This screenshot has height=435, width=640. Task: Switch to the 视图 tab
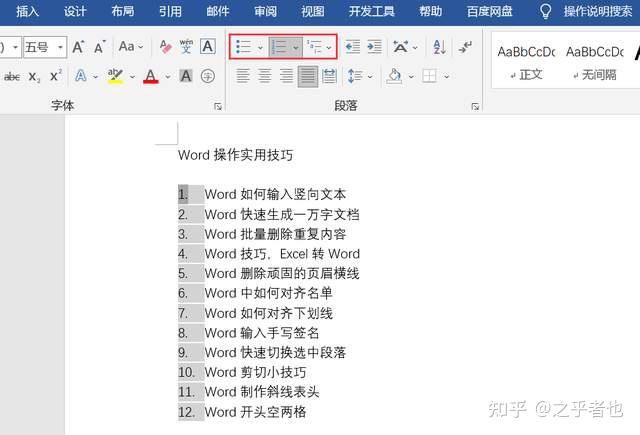[313, 11]
